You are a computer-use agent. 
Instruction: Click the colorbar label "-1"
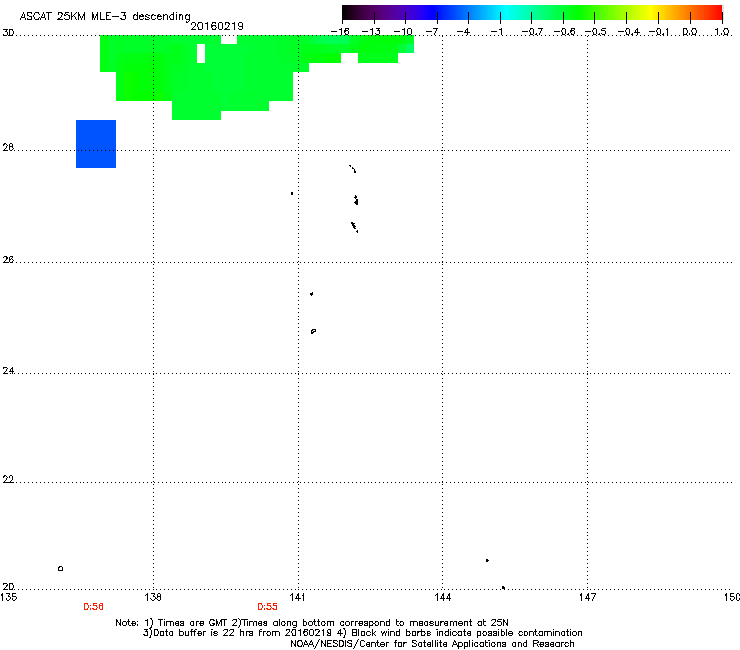coord(496,32)
